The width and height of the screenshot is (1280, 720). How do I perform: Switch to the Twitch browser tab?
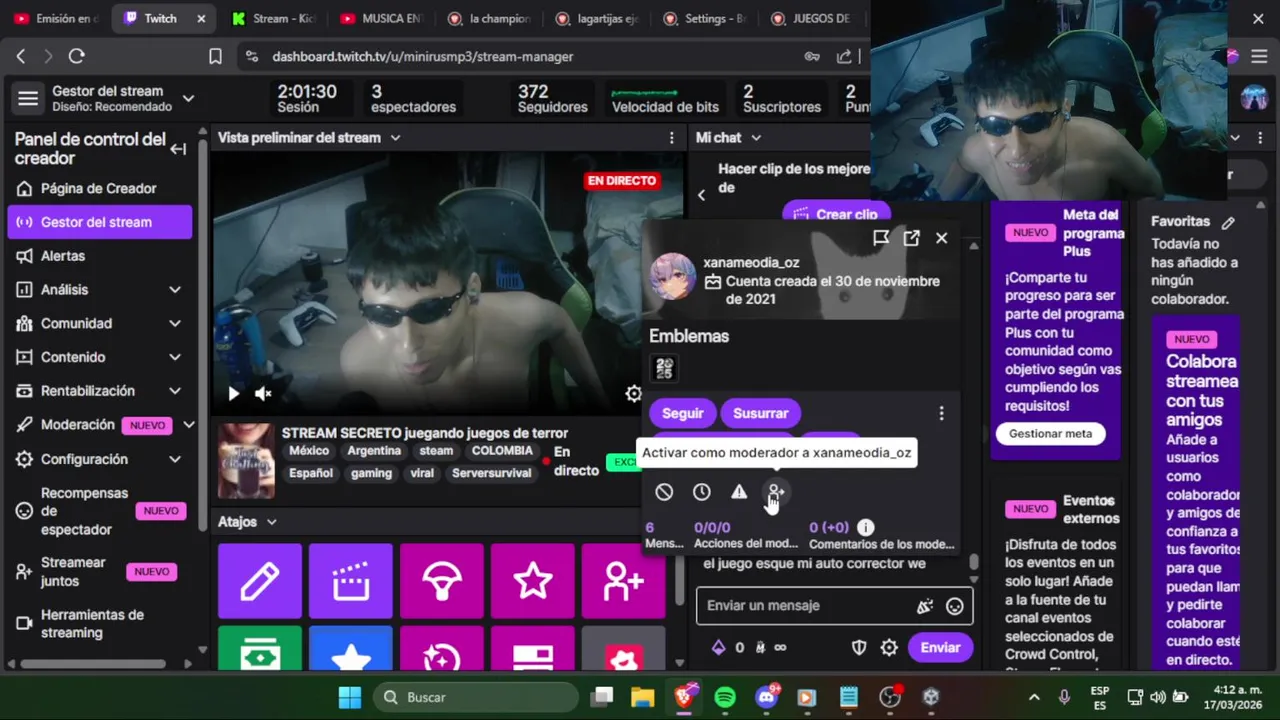click(162, 18)
